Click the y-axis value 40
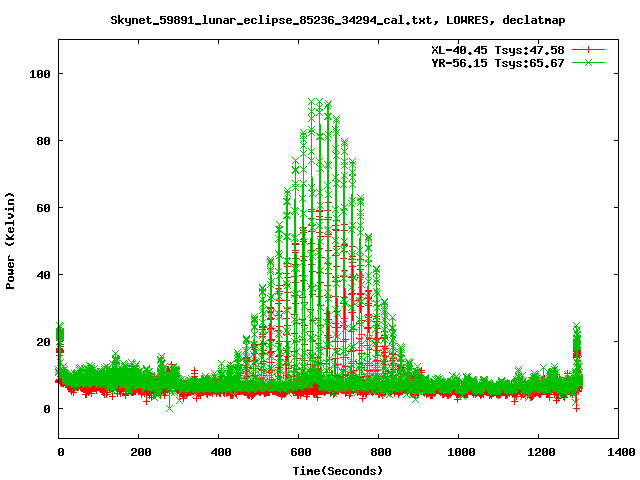The width and height of the screenshot is (640, 480). [x=43, y=275]
